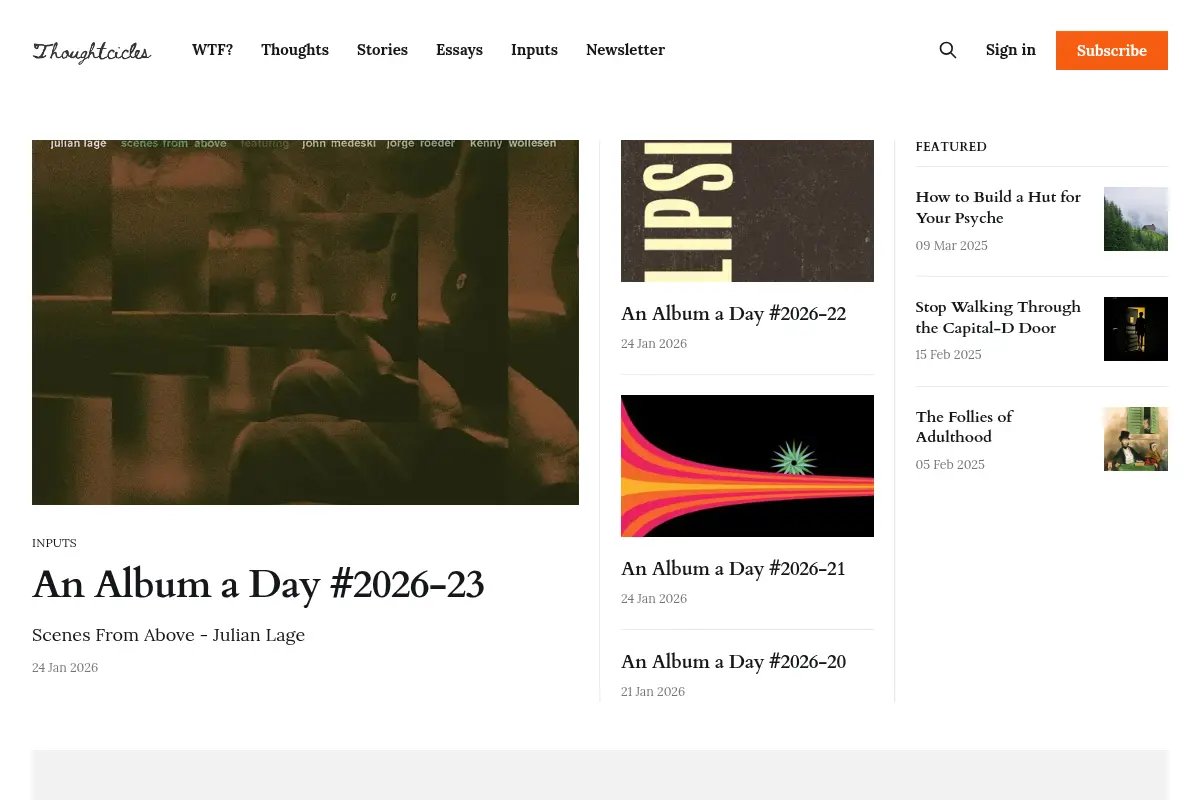1200x800 pixels.
Task: Click the orange Subscribe button
Action: coord(1112,50)
